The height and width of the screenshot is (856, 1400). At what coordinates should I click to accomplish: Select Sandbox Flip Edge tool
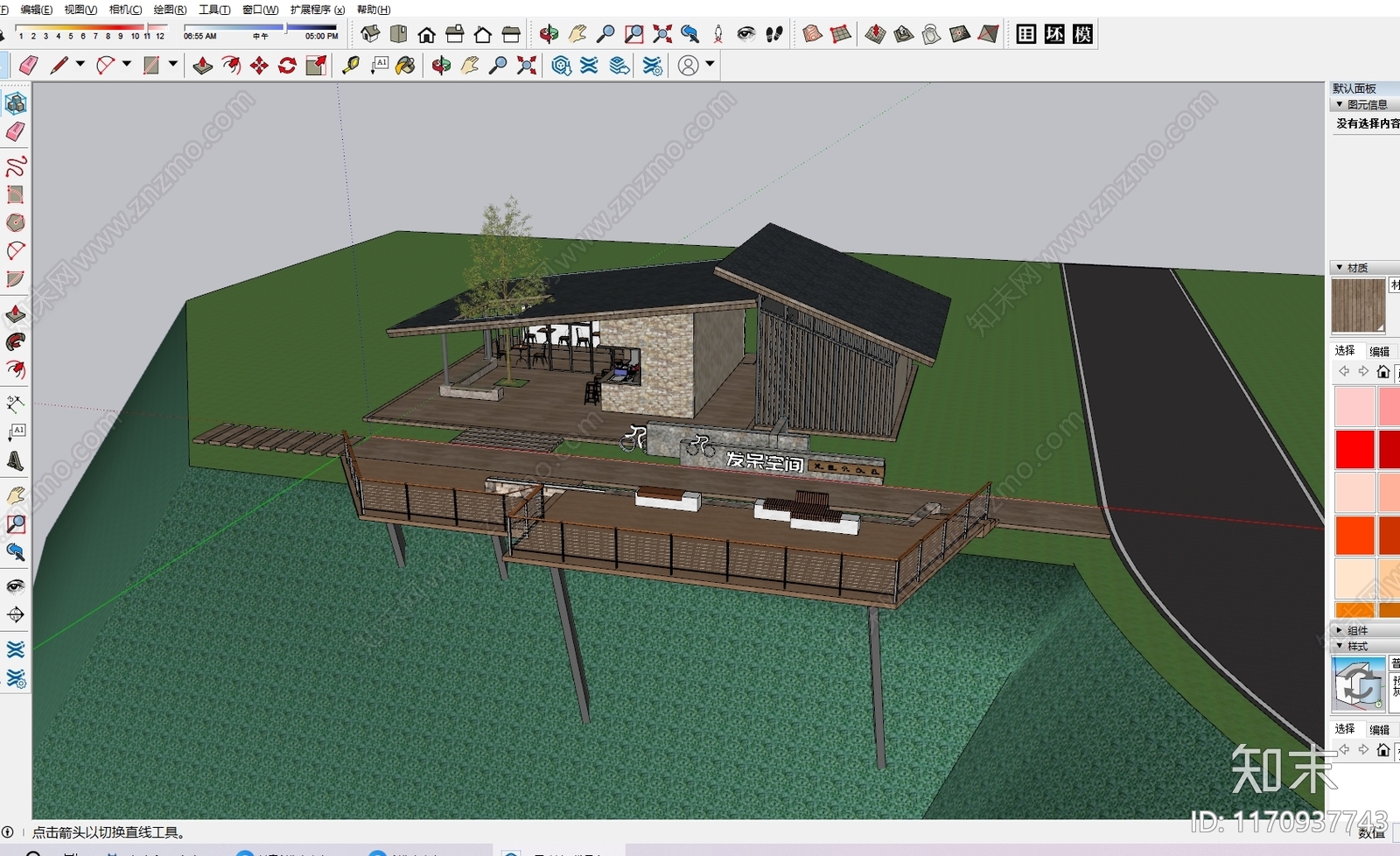pyautogui.click(x=988, y=34)
